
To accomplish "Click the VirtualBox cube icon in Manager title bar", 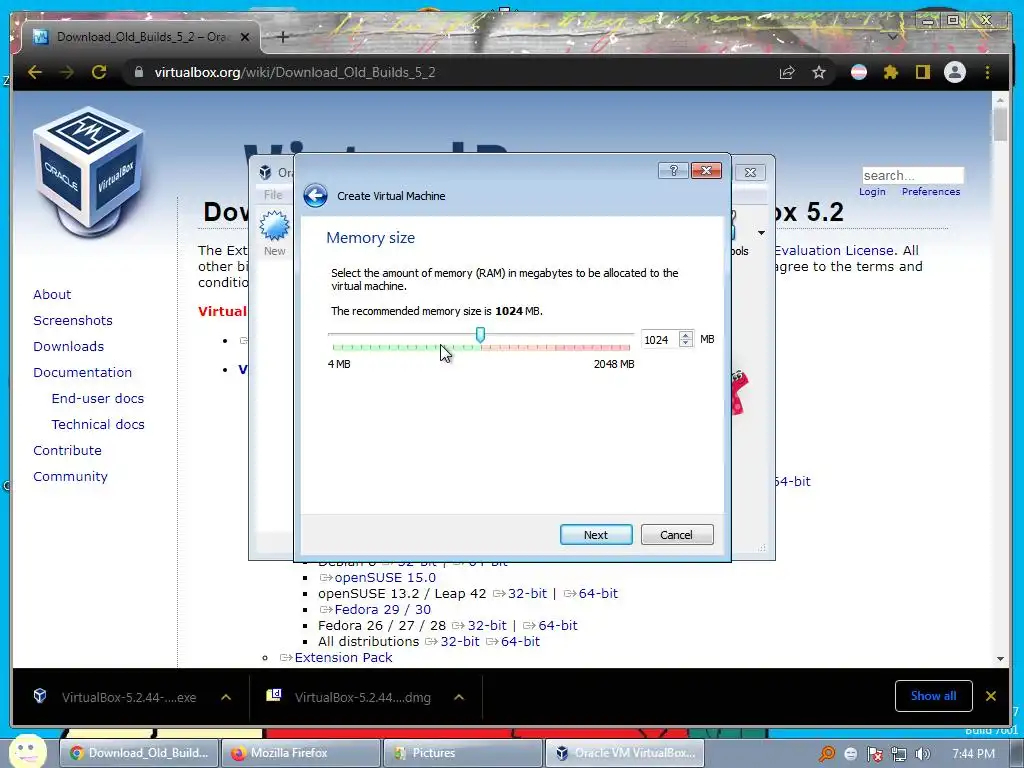I will coord(265,172).
